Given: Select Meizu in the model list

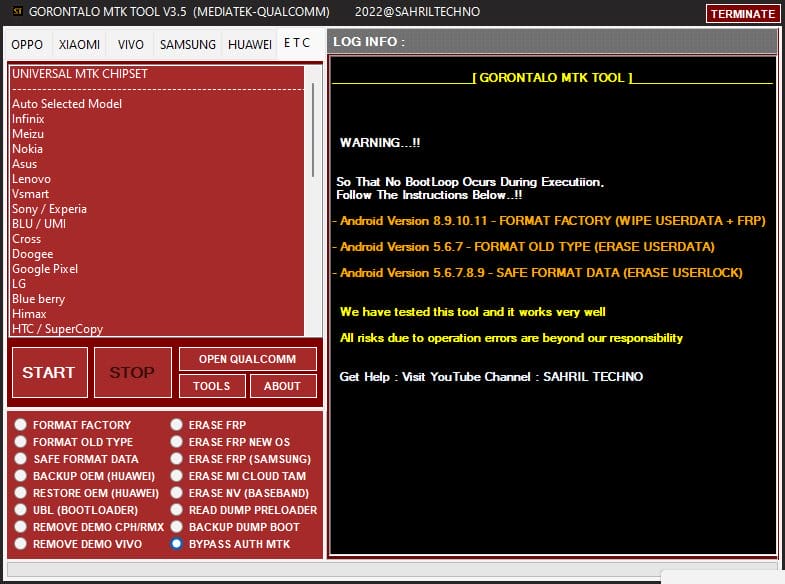Looking at the screenshot, I should (x=157, y=134).
